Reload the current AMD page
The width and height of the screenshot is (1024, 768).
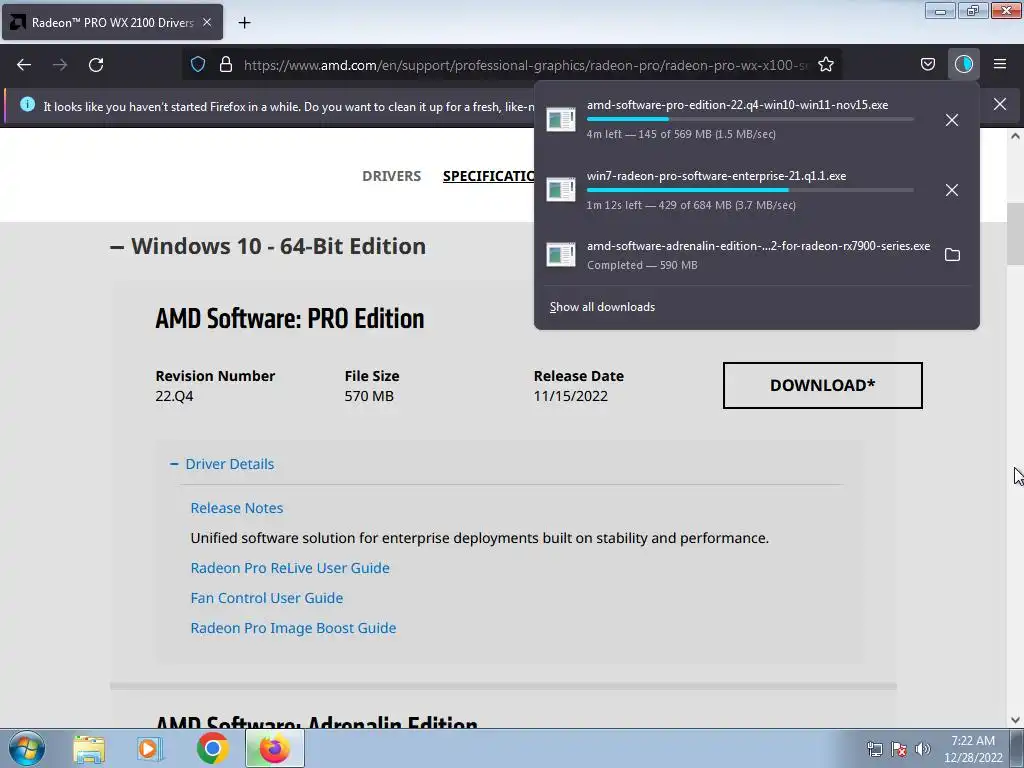pos(96,65)
